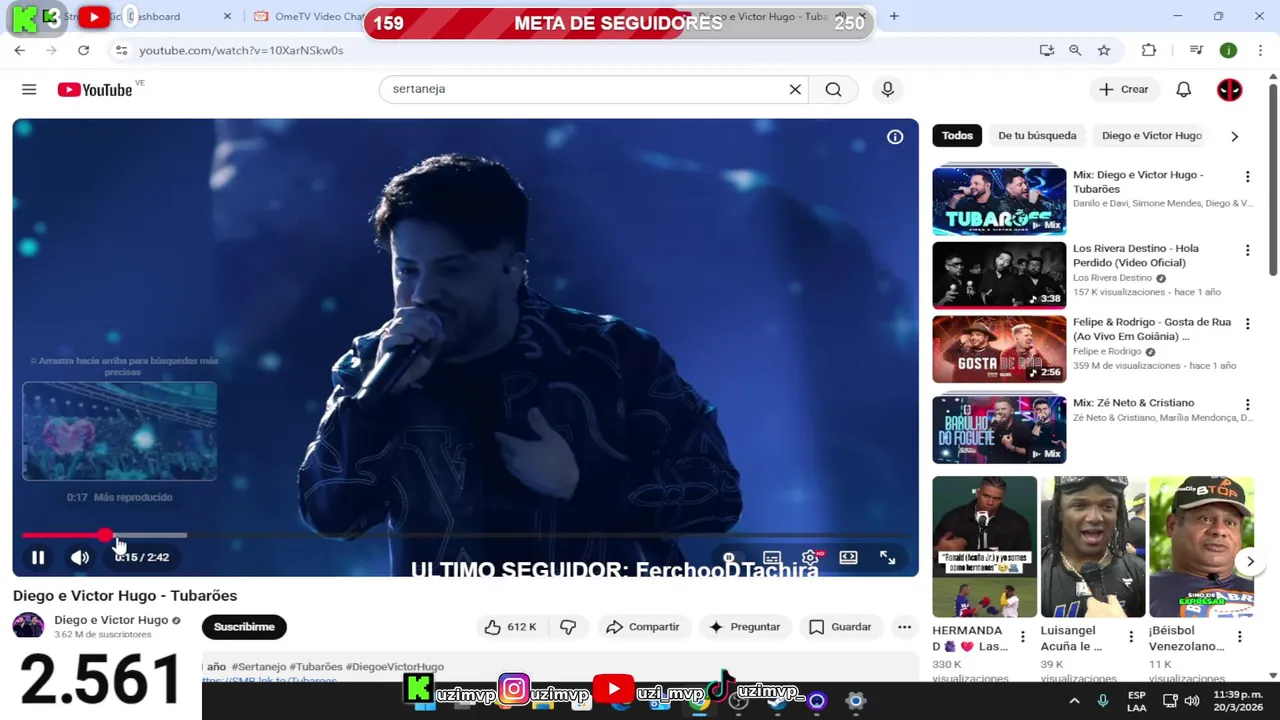Open the HERMANDAD short thumbnail
This screenshot has width=1280, height=720.
click(985, 547)
